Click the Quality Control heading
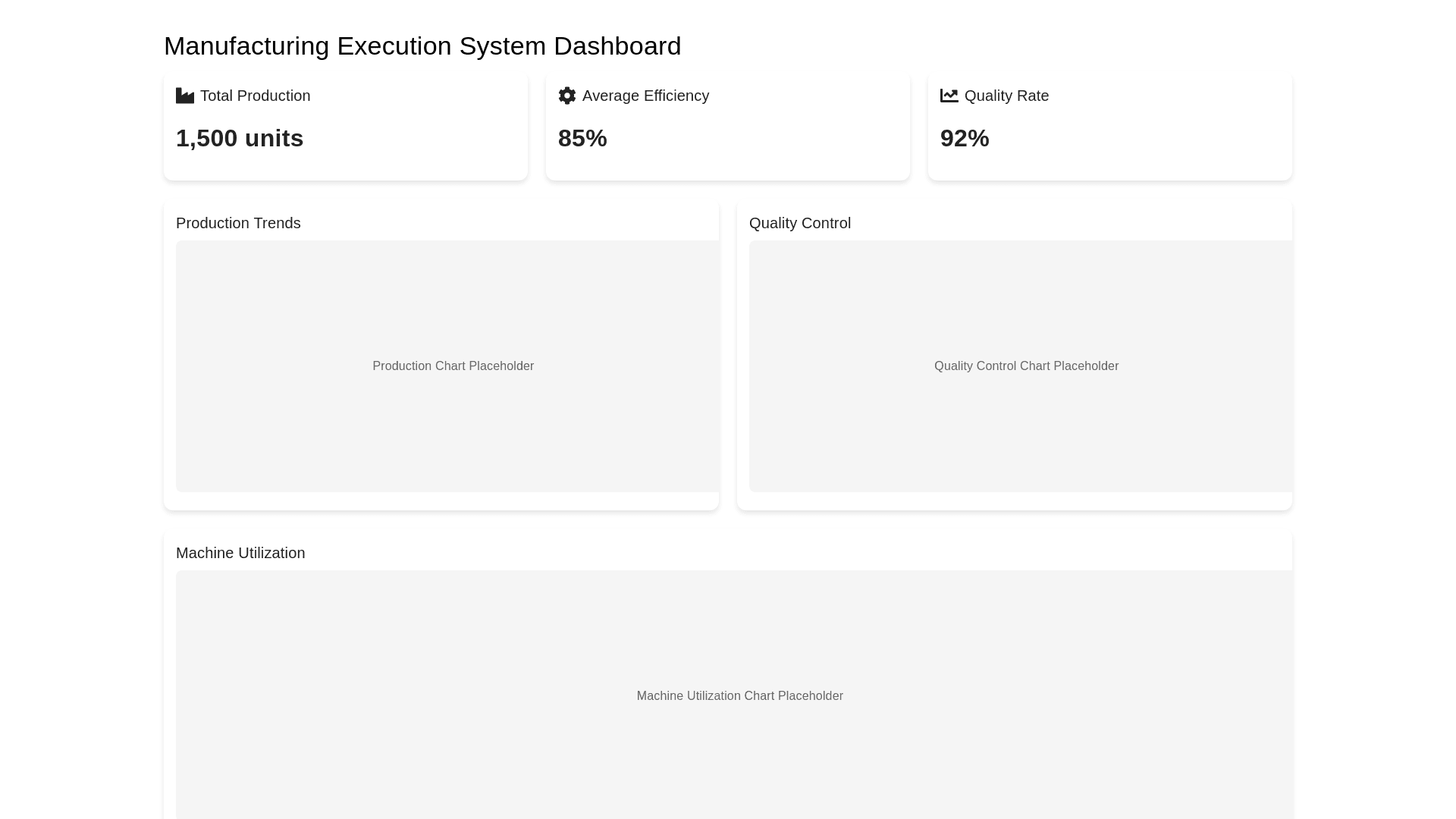1456x819 pixels. [800, 223]
